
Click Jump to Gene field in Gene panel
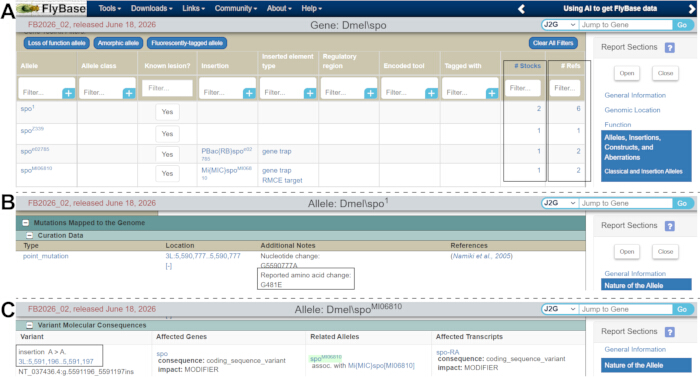pos(626,25)
